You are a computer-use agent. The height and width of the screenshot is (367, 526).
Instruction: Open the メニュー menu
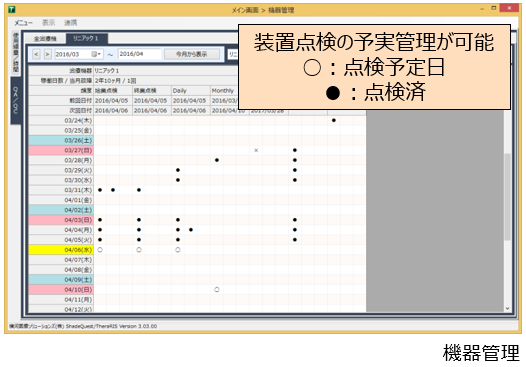click(23, 23)
